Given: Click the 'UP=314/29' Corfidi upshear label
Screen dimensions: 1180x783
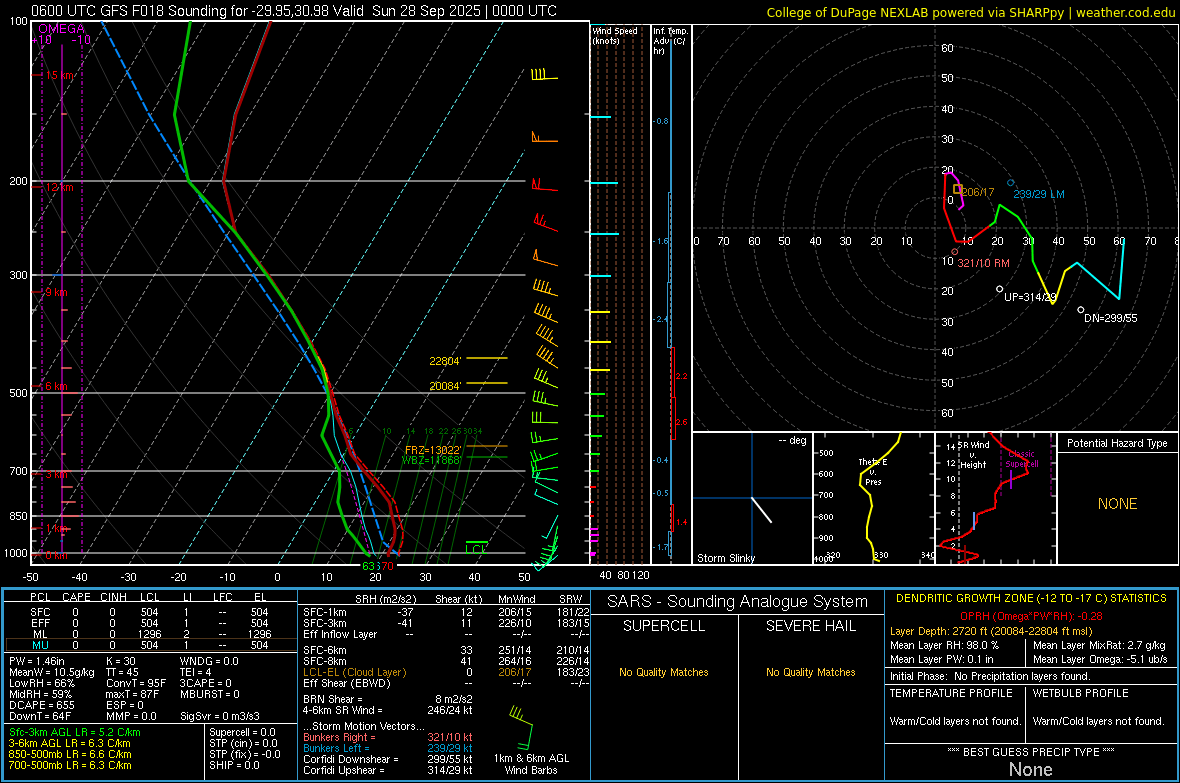Looking at the screenshot, I should point(1030,297).
